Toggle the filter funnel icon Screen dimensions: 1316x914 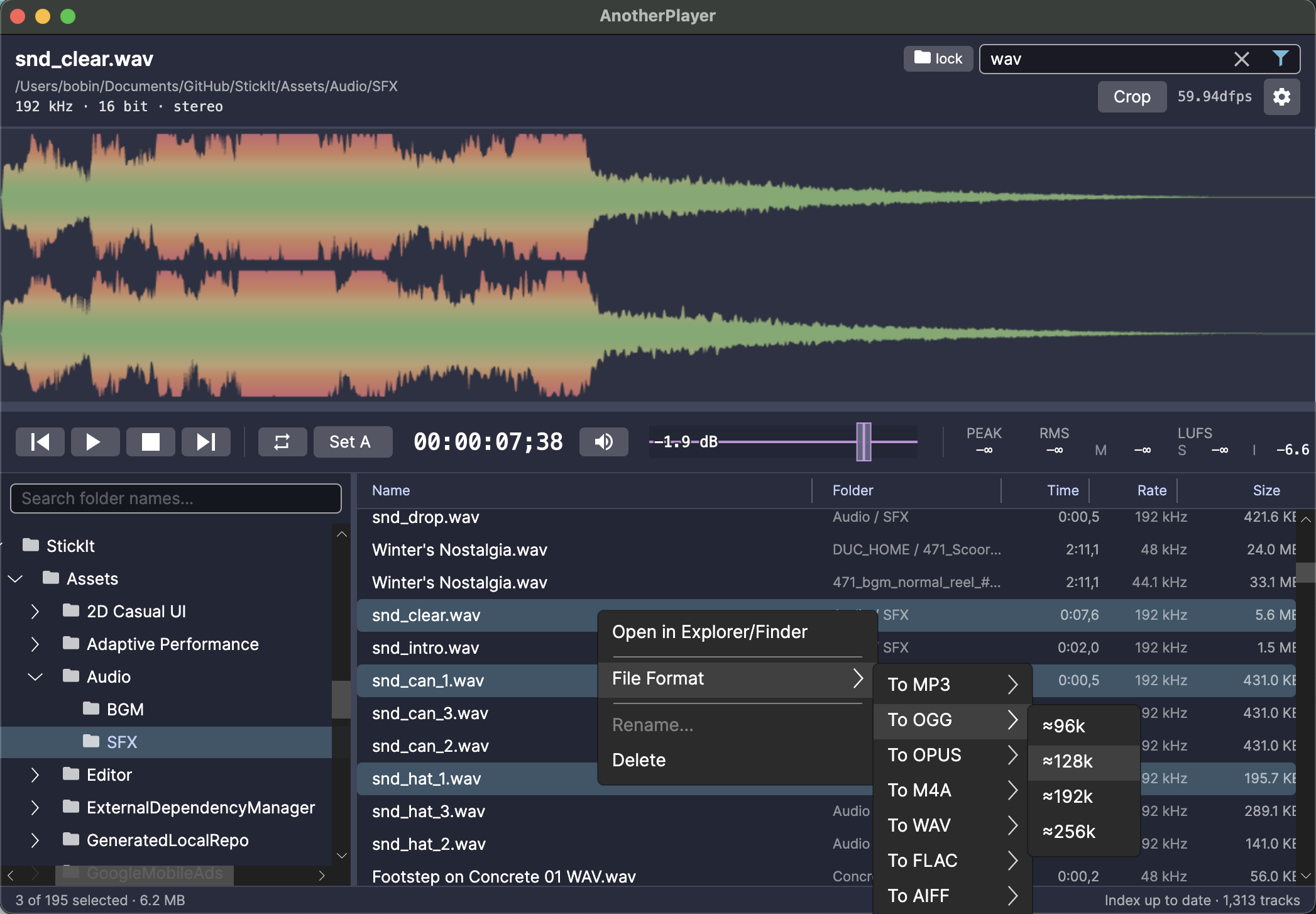[1280, 58]
